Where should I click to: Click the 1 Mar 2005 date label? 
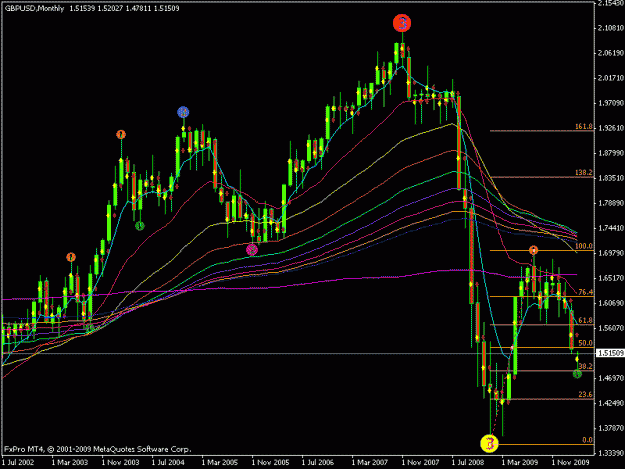[220, 462]
